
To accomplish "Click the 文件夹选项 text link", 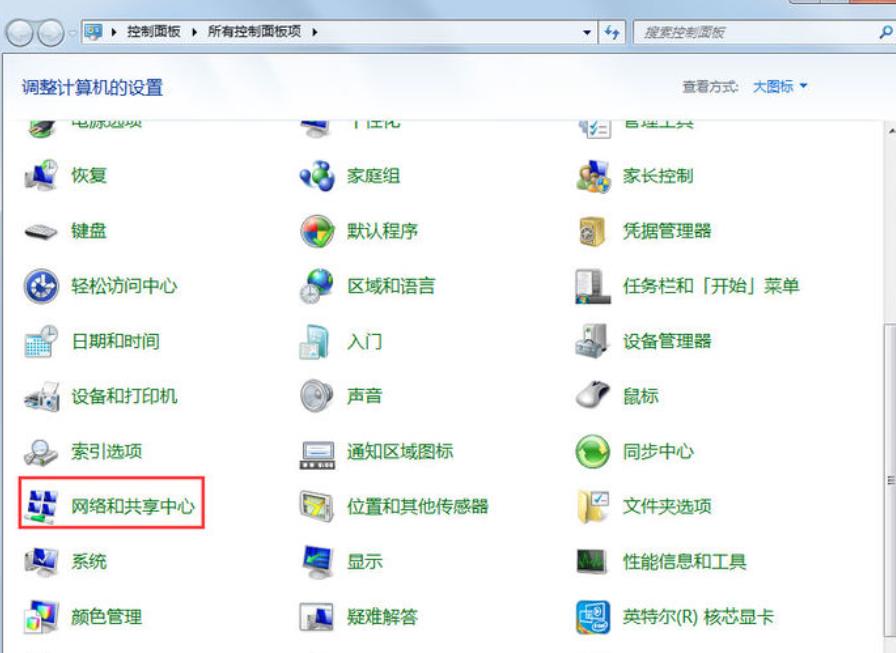I will tap(667, 506).
